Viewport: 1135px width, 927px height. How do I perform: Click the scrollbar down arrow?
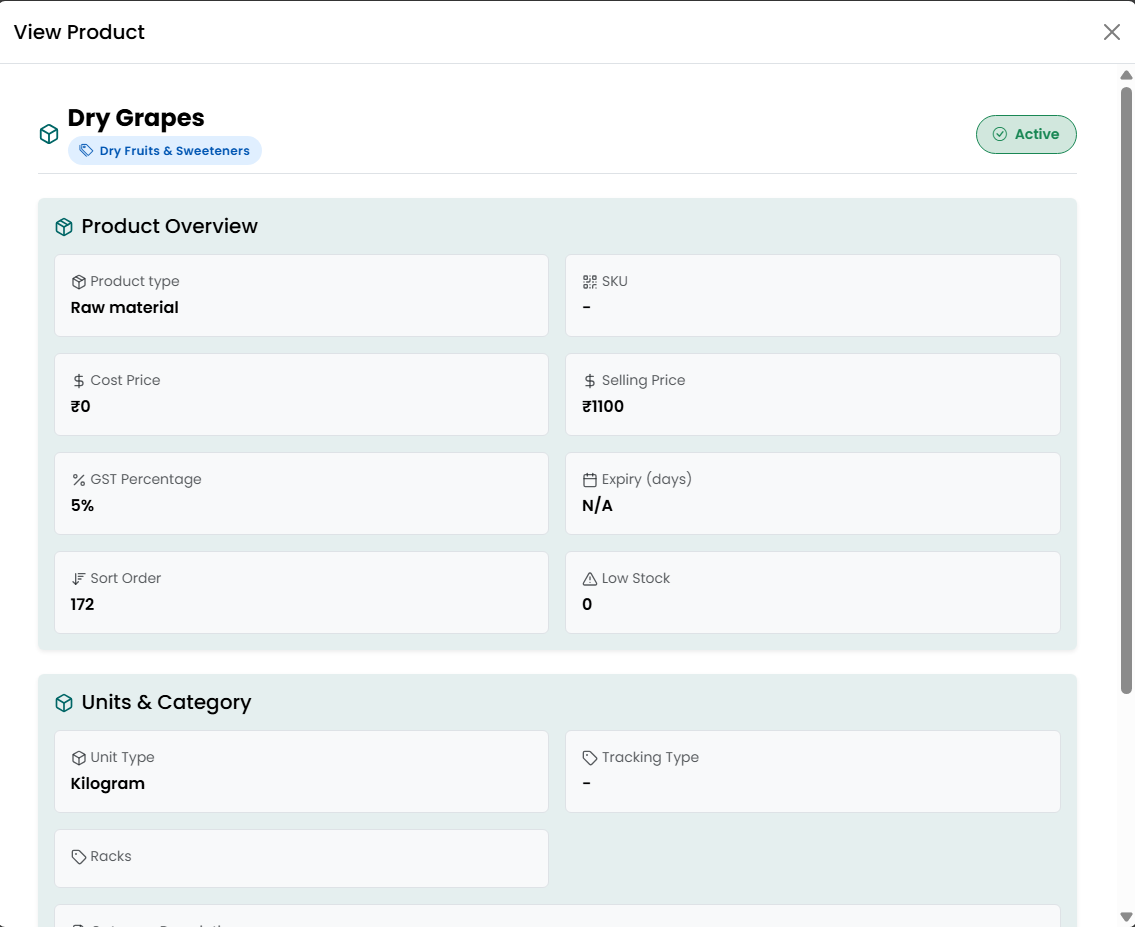[1126, 916]
